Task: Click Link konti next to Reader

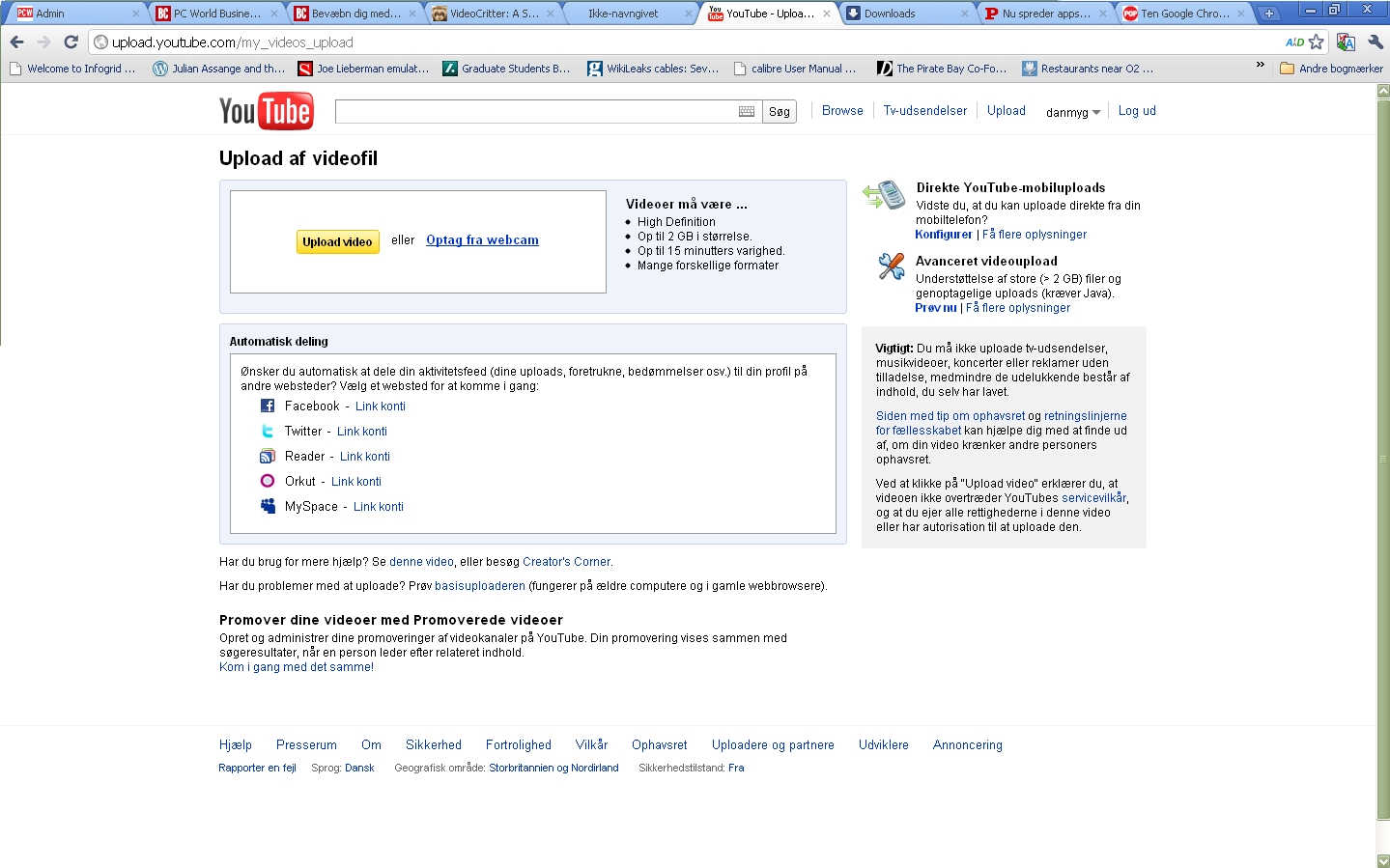Action: click(x=365, y=457)
